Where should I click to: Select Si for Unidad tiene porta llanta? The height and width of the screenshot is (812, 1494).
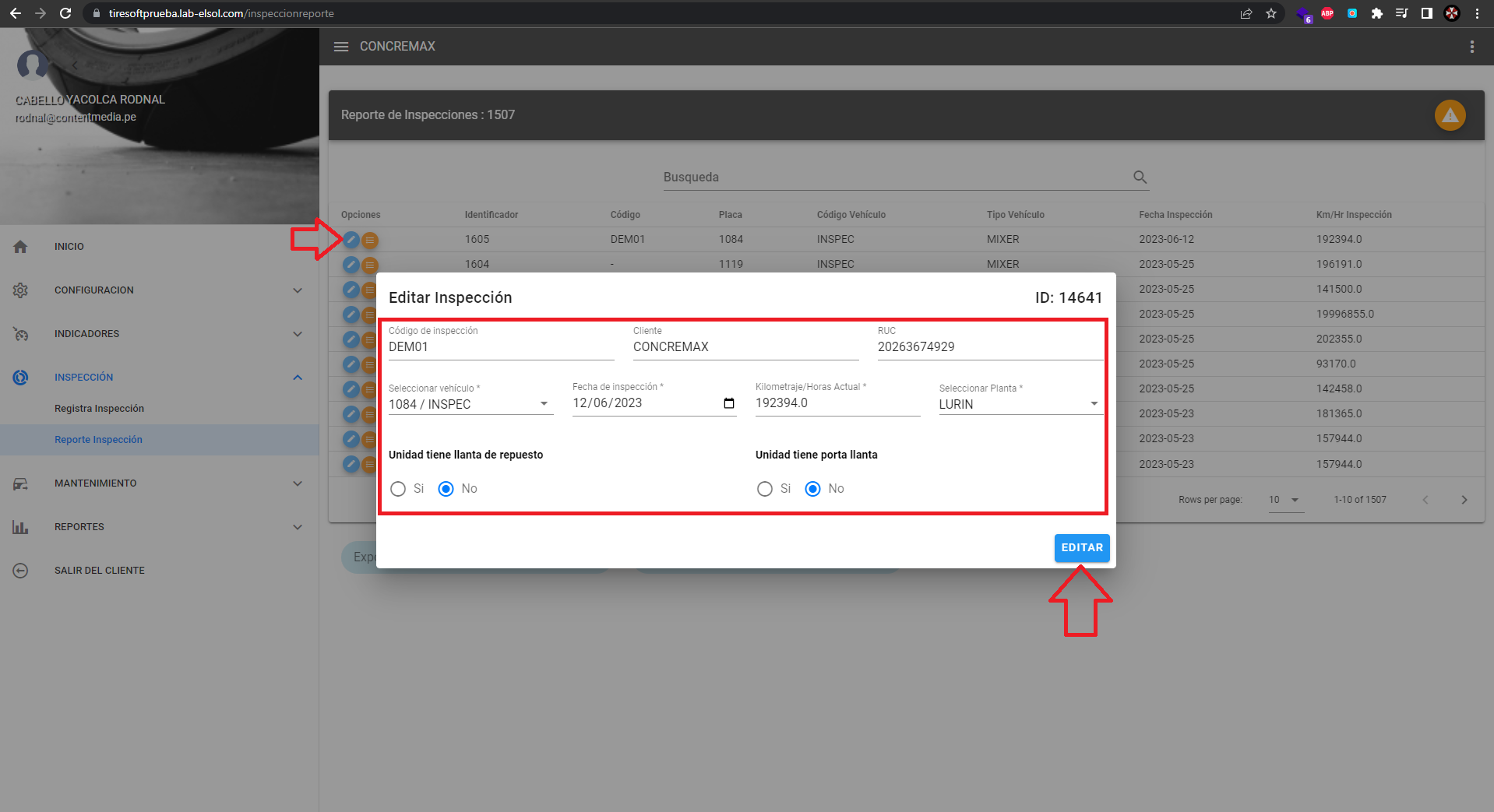coord(765,489)
